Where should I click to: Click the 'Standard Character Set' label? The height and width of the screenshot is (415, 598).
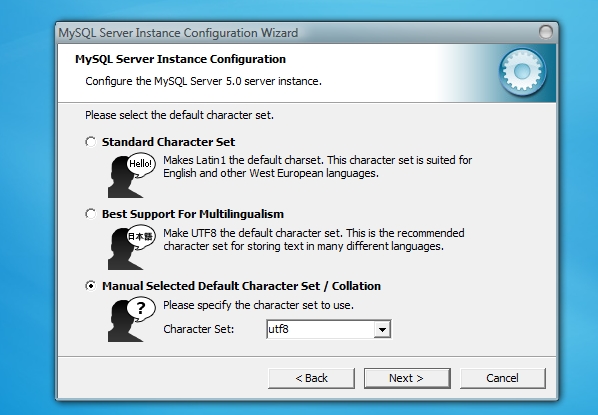(169, 142)
